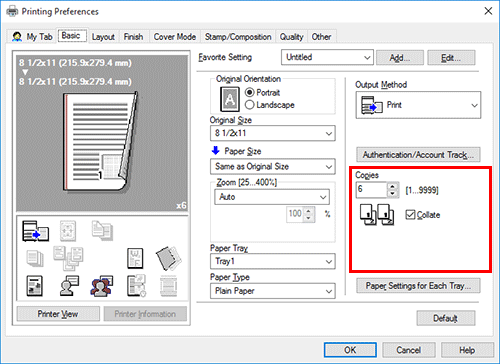Expand the Paper Tray dropdown
This screenshot has height=364, width=500.
[x=273, y=261]
